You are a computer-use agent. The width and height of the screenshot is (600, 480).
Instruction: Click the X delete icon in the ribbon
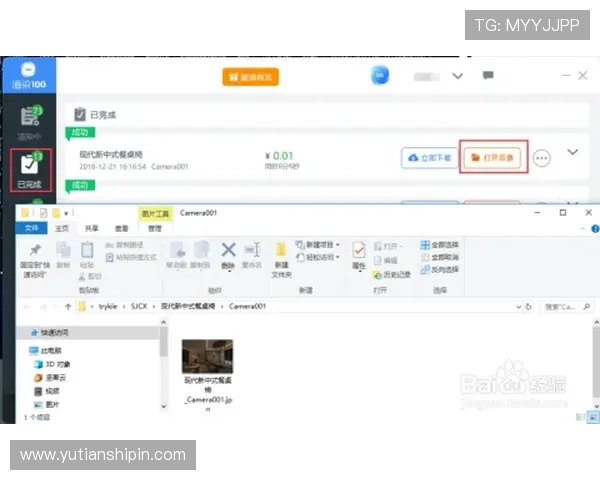click(228, 250)
